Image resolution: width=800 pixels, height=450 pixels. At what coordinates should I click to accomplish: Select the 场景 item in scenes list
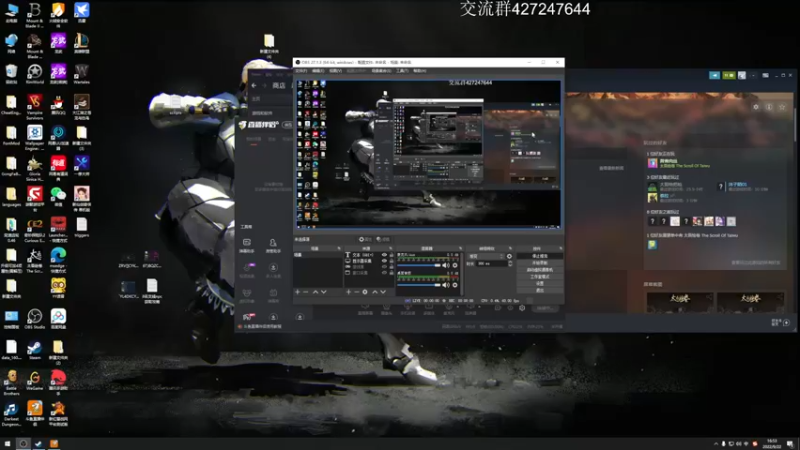[318, 255]
